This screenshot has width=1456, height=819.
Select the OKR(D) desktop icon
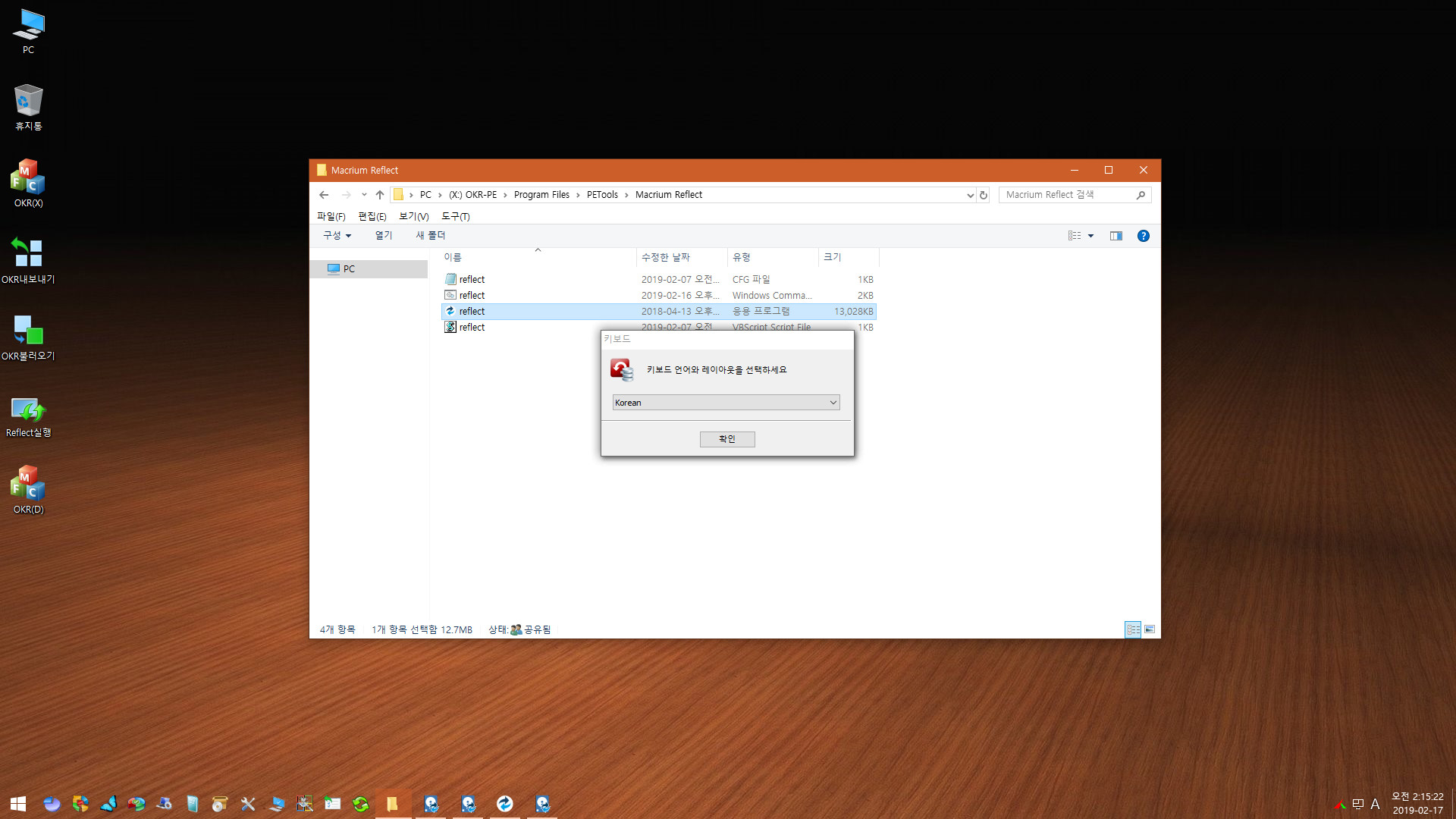(28, 490)
